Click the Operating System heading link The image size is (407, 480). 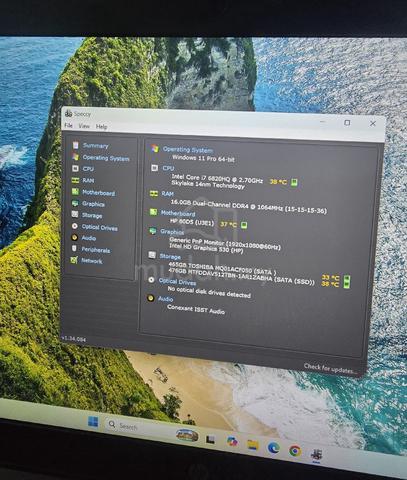click(x=188, y=150)
